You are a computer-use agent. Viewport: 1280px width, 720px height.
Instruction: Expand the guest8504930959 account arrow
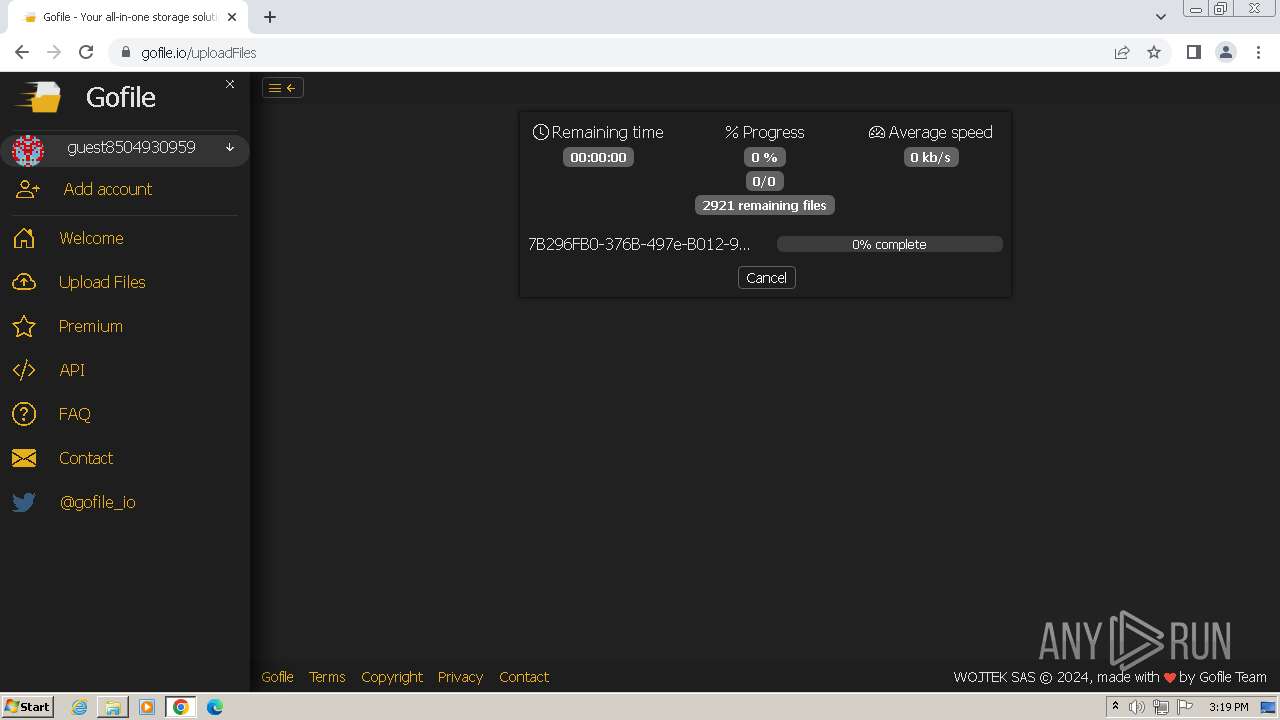[x=230, y=148]
